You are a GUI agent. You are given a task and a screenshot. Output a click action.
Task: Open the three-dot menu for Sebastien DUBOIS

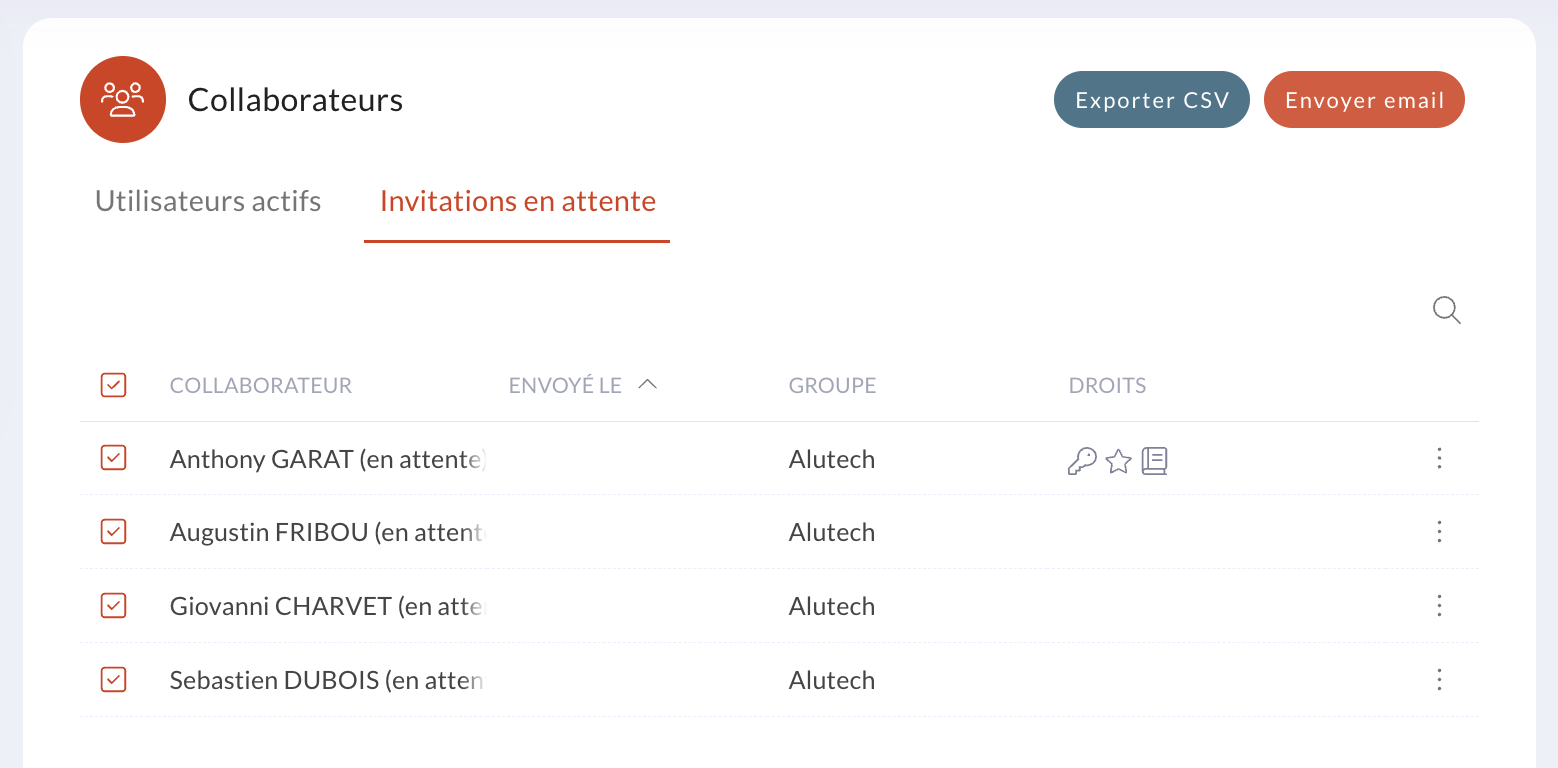(x=1440, y=680)
